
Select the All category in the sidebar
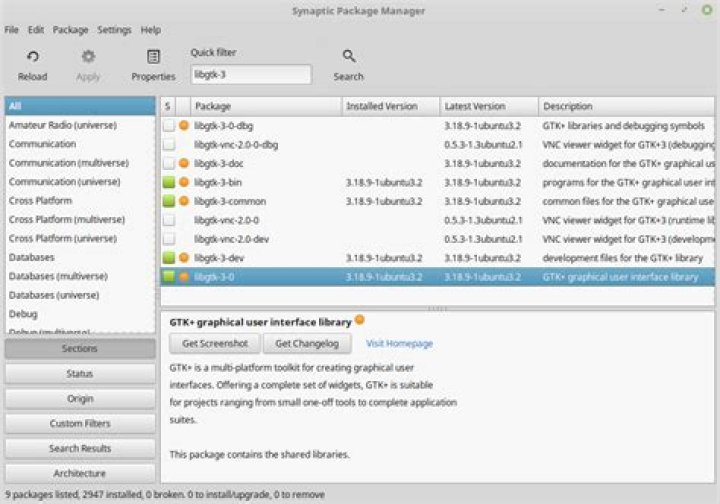pos(80,106)
